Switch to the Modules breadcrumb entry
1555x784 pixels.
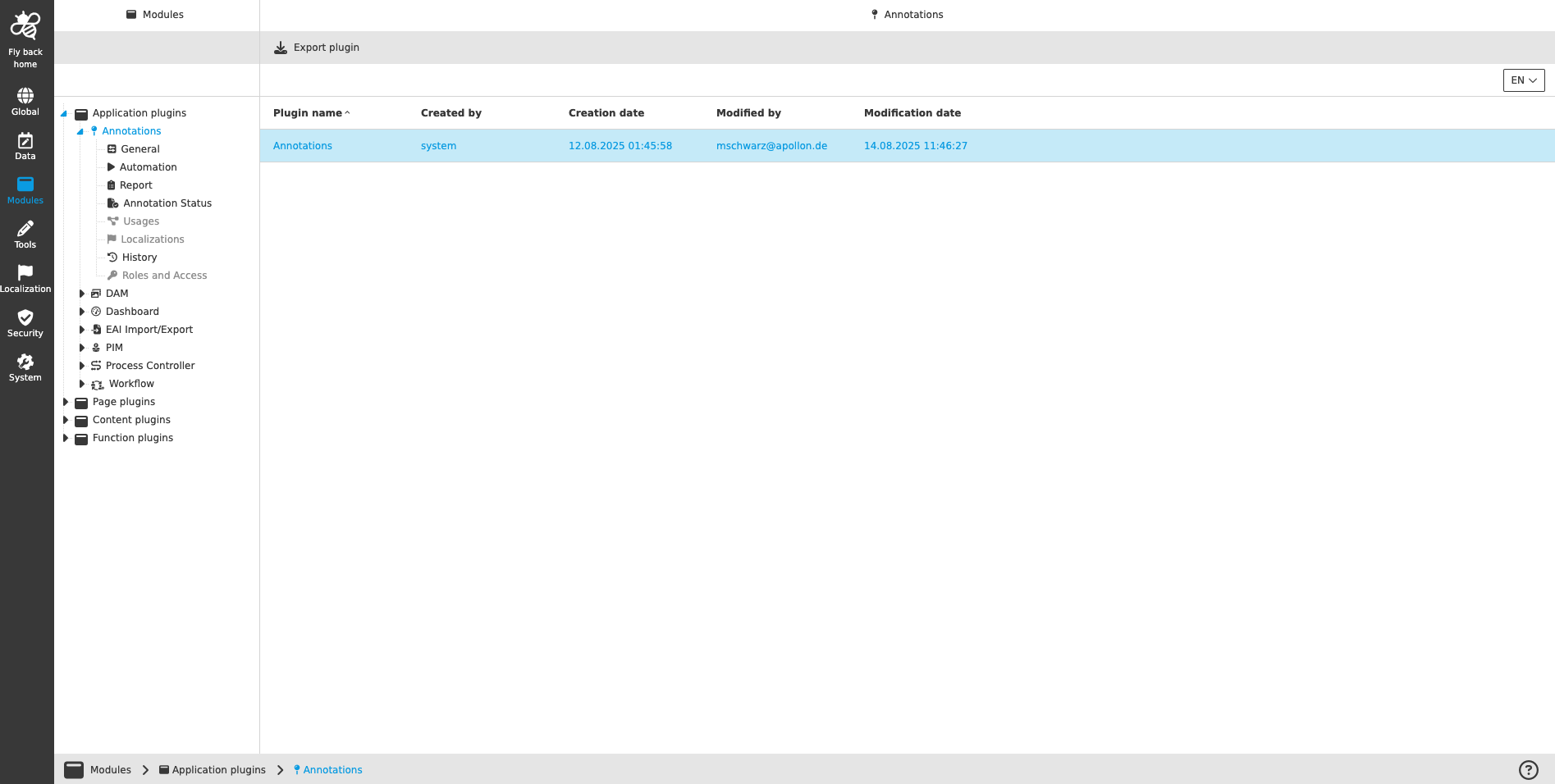[111, 769]
